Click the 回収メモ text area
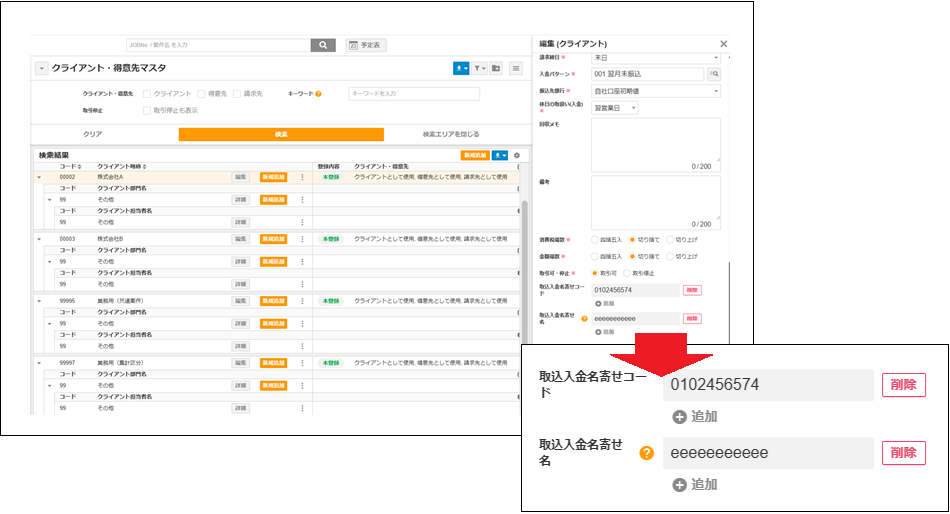 click(x=656, y=144)
